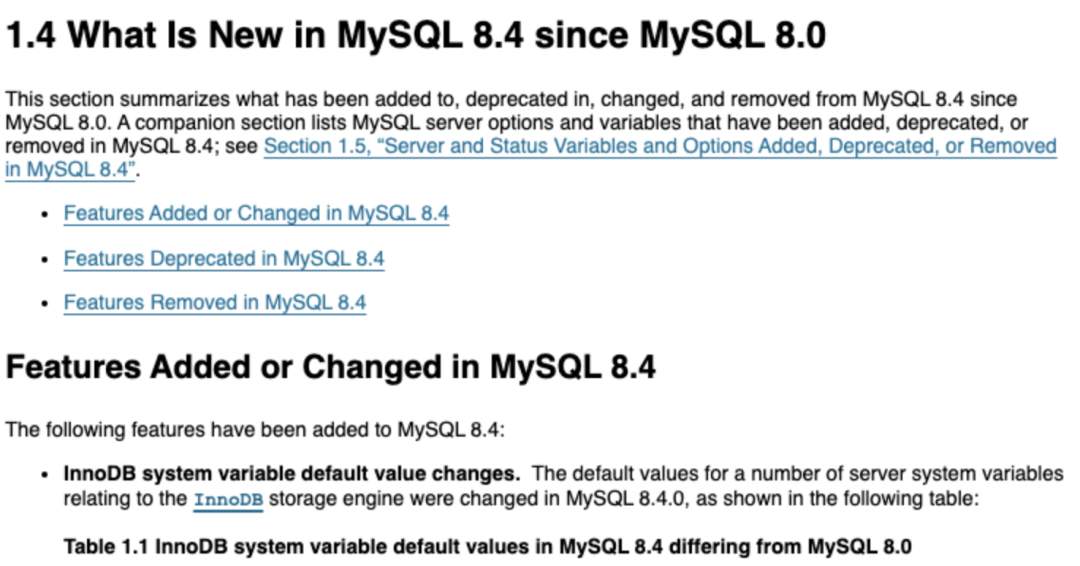The image size is (1080, 566).
Task: Click the Table 1.1 InnoDB system variable caption
Action: [x=488, y=546]
